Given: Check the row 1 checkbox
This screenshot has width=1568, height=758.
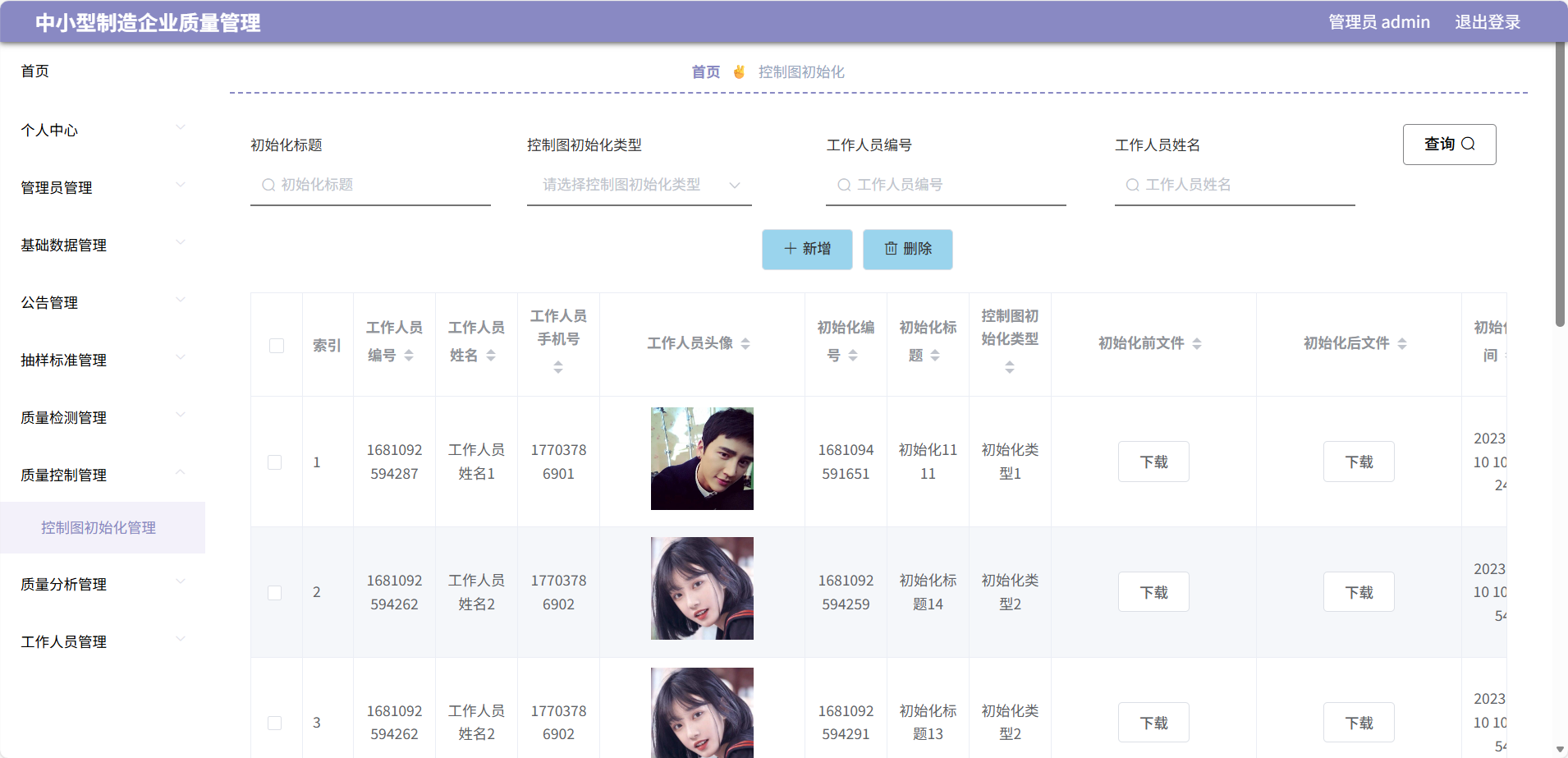Looking at the screenshot, I should (x=275, y=462).
